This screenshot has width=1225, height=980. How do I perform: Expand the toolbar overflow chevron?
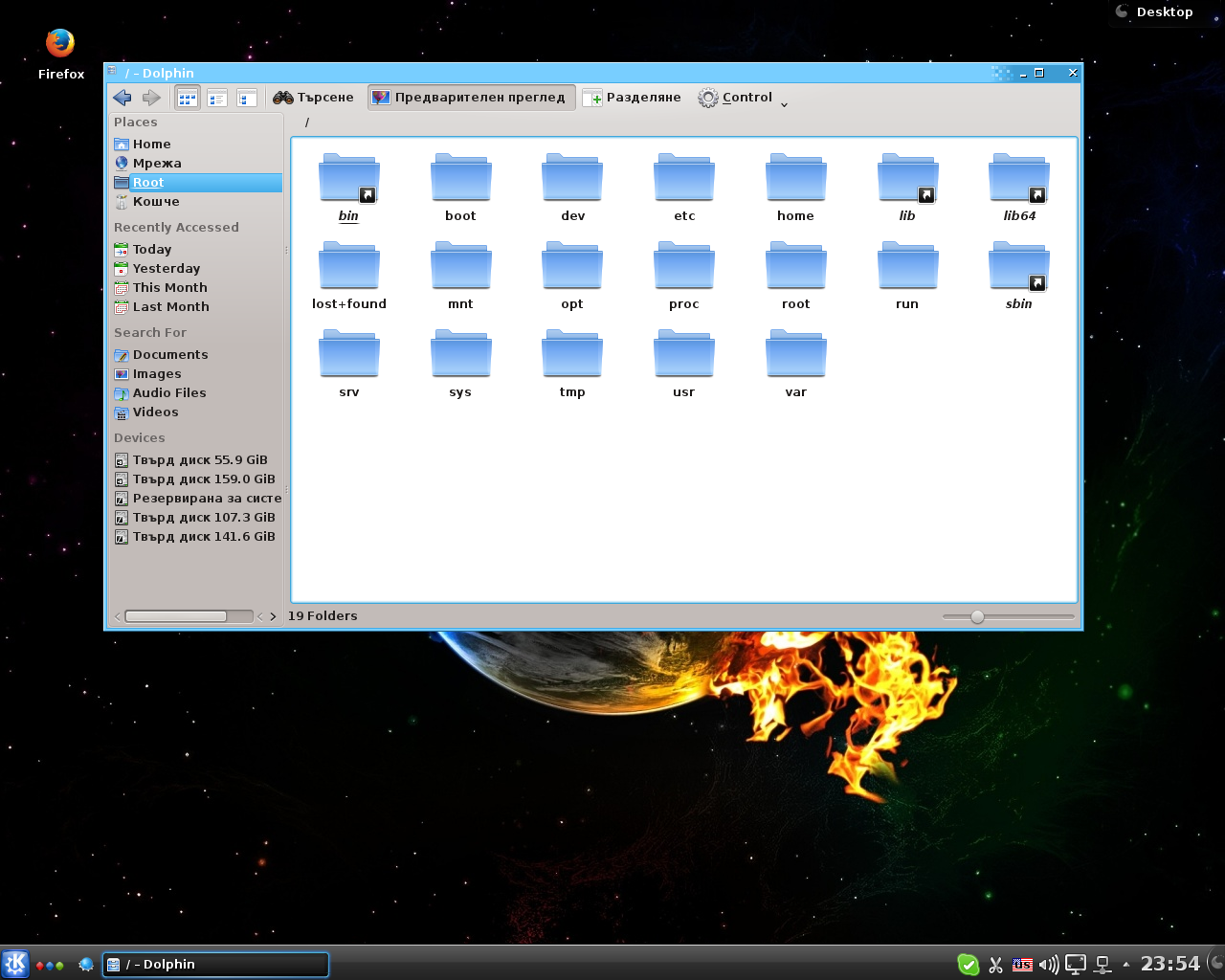pyautogui.click(x=784, y=104)
